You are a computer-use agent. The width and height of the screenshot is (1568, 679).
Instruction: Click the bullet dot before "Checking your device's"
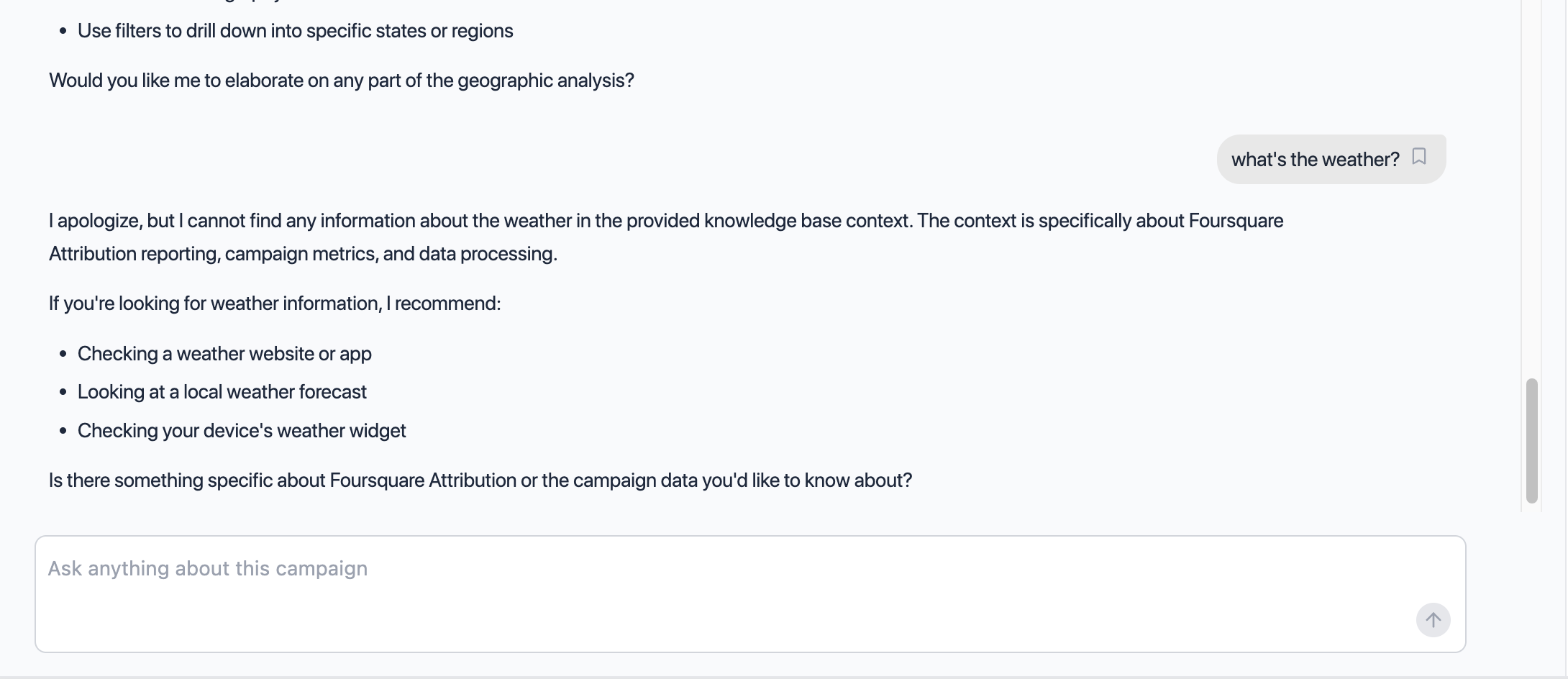click(63, 431)
